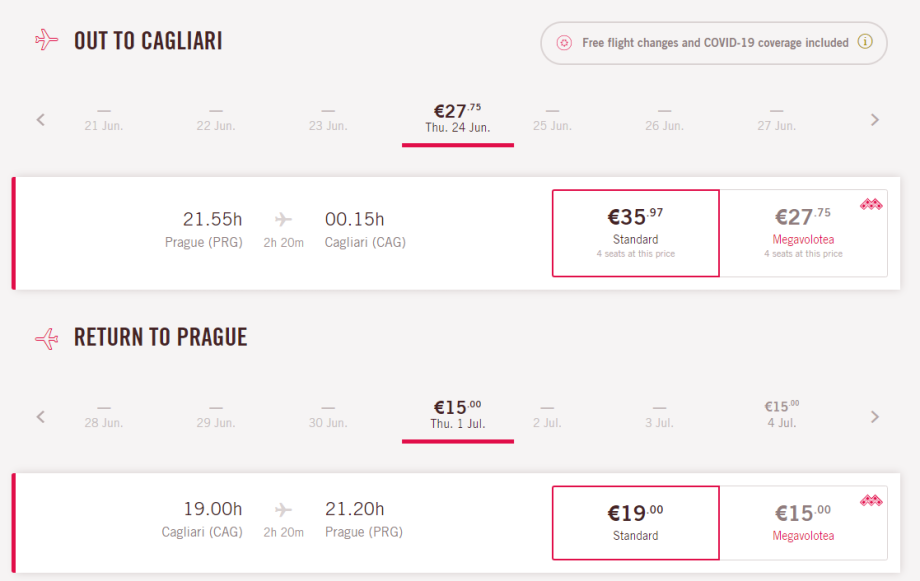Click the plane icon between Cagliari 19.00h and Prague 21.20h
This screenshot has width=920, height=581.
coord(284,510)
